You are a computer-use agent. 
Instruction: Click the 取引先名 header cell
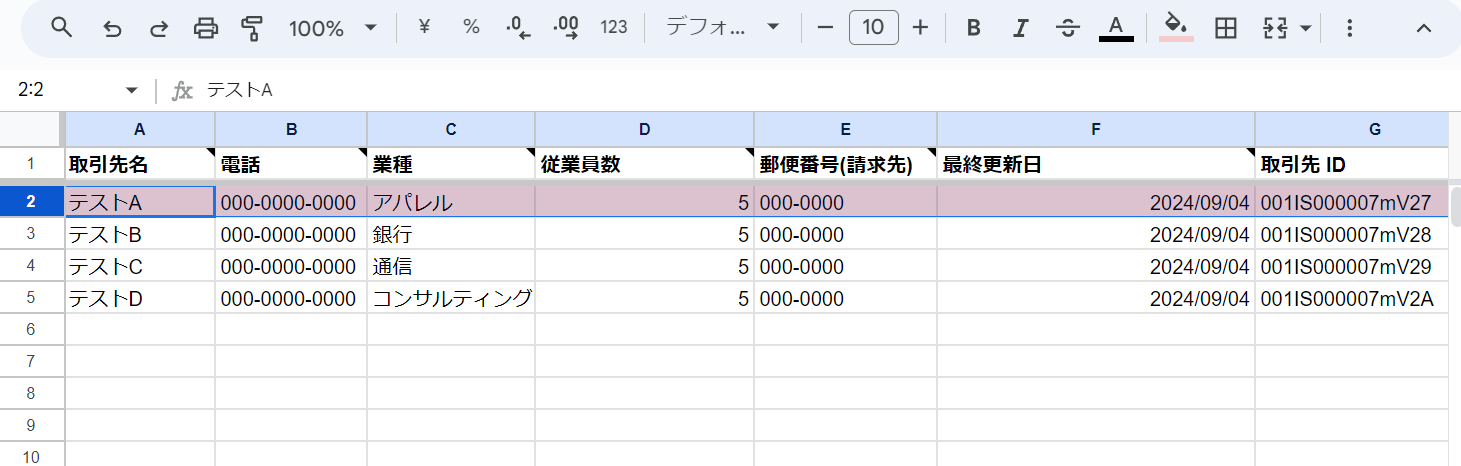(140, 164)
